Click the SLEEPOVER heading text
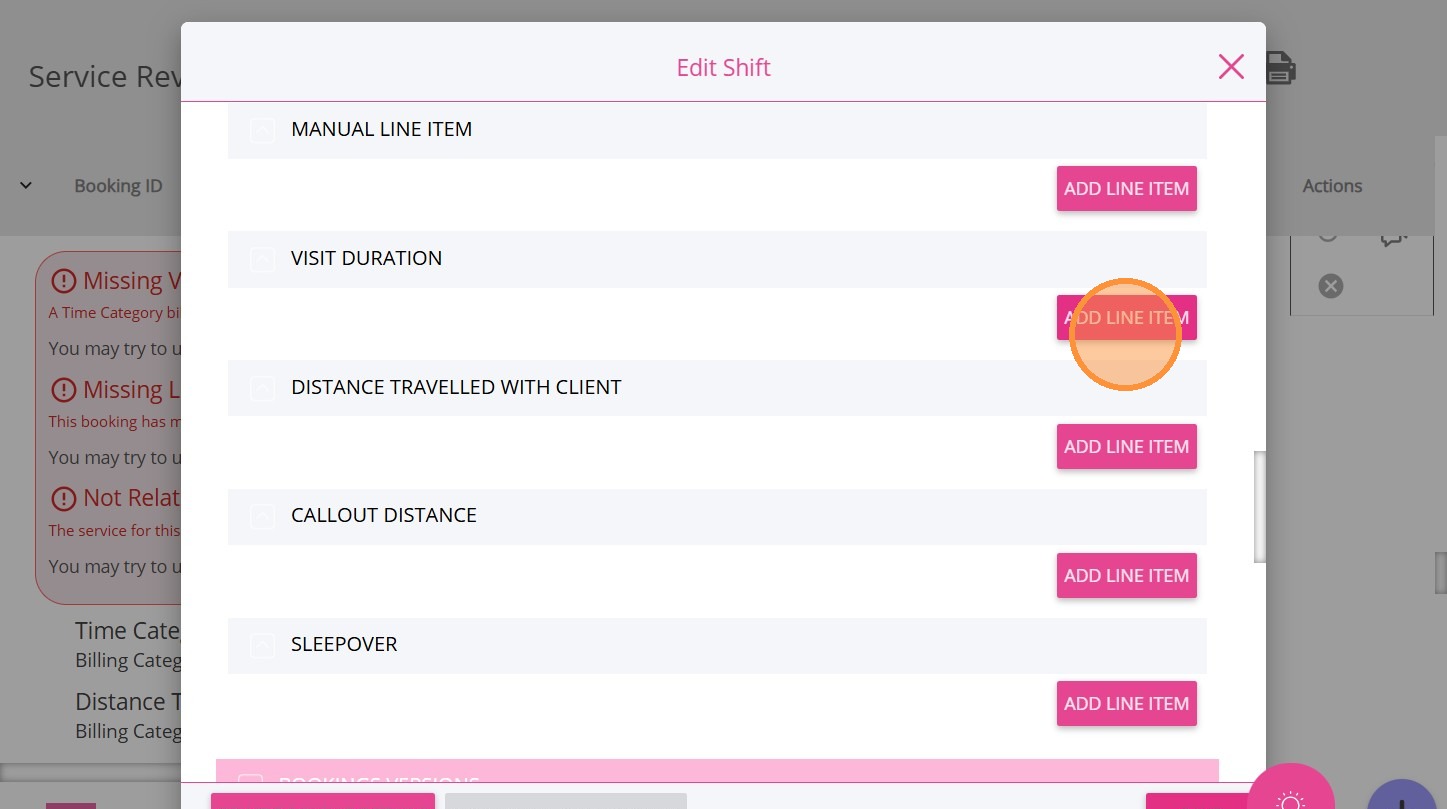1447x809 pixels. (344, 644)
